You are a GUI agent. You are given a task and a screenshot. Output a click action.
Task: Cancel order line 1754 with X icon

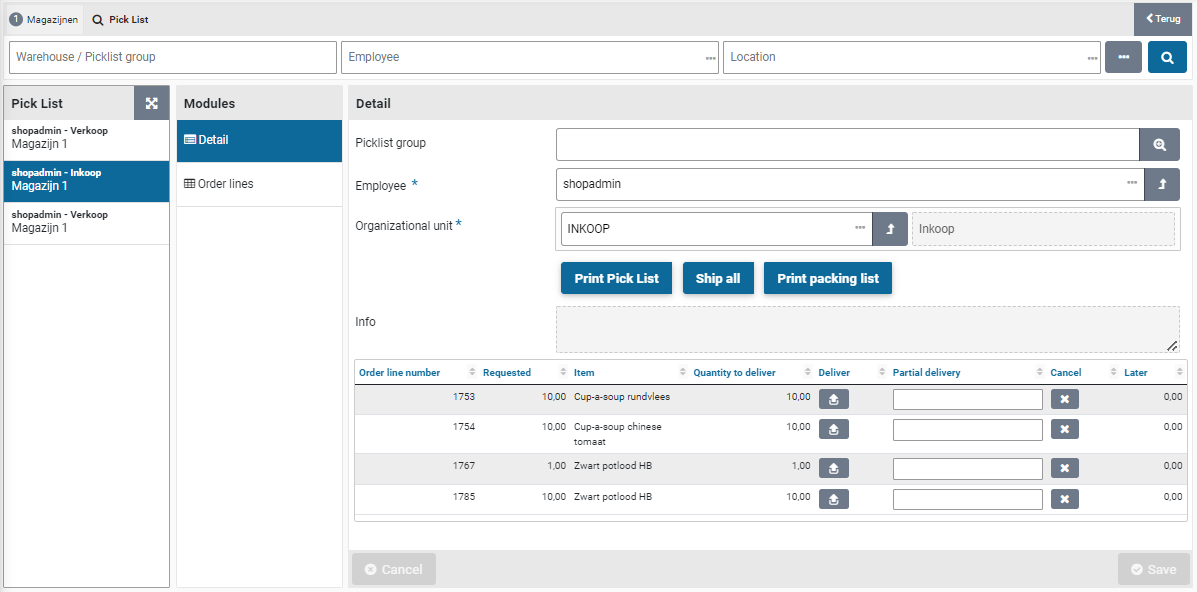click(1064, 430)
